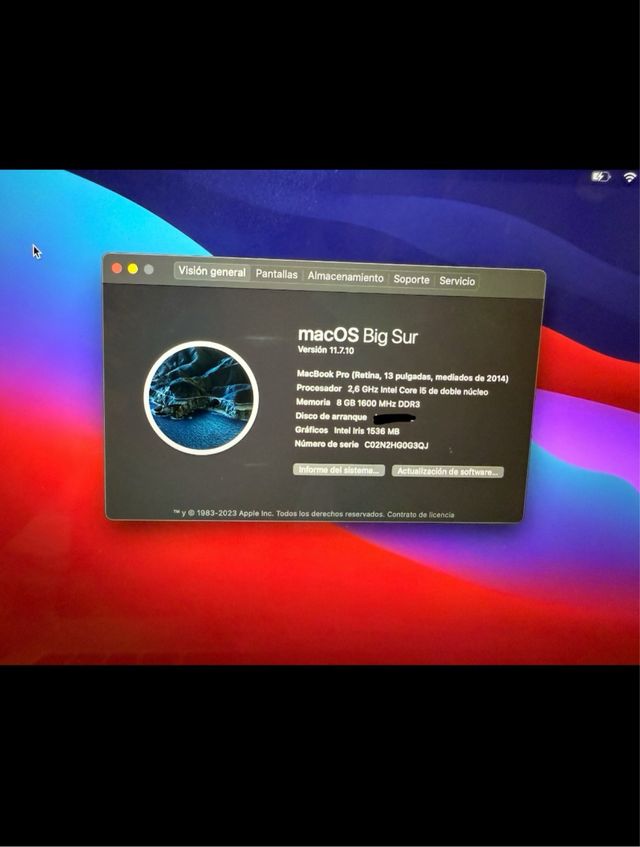The width and height of the screenshot is (640, 847).
Task: Close the window with the red button
Action: coord(117,268)
